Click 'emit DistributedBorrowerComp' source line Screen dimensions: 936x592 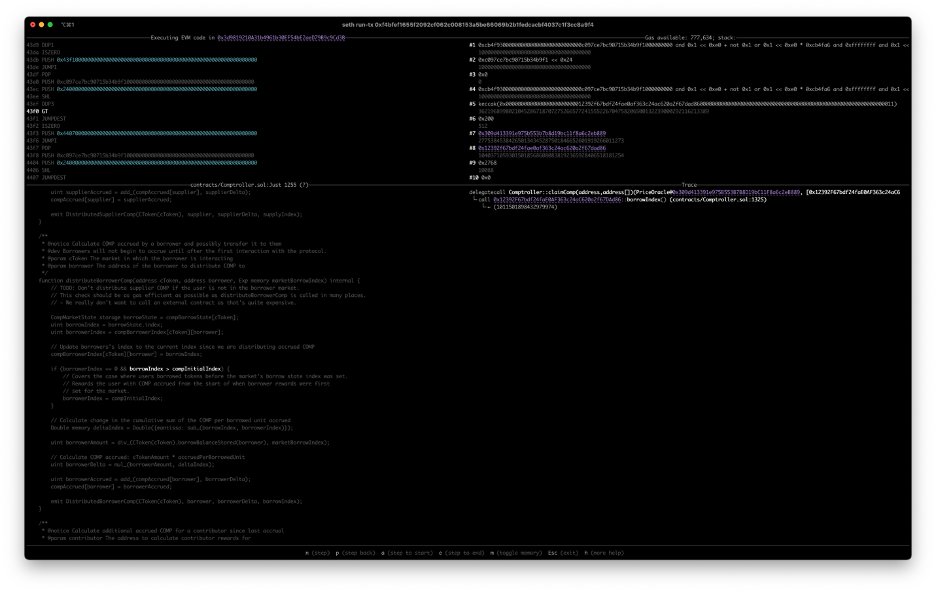(x=176, y=501)
